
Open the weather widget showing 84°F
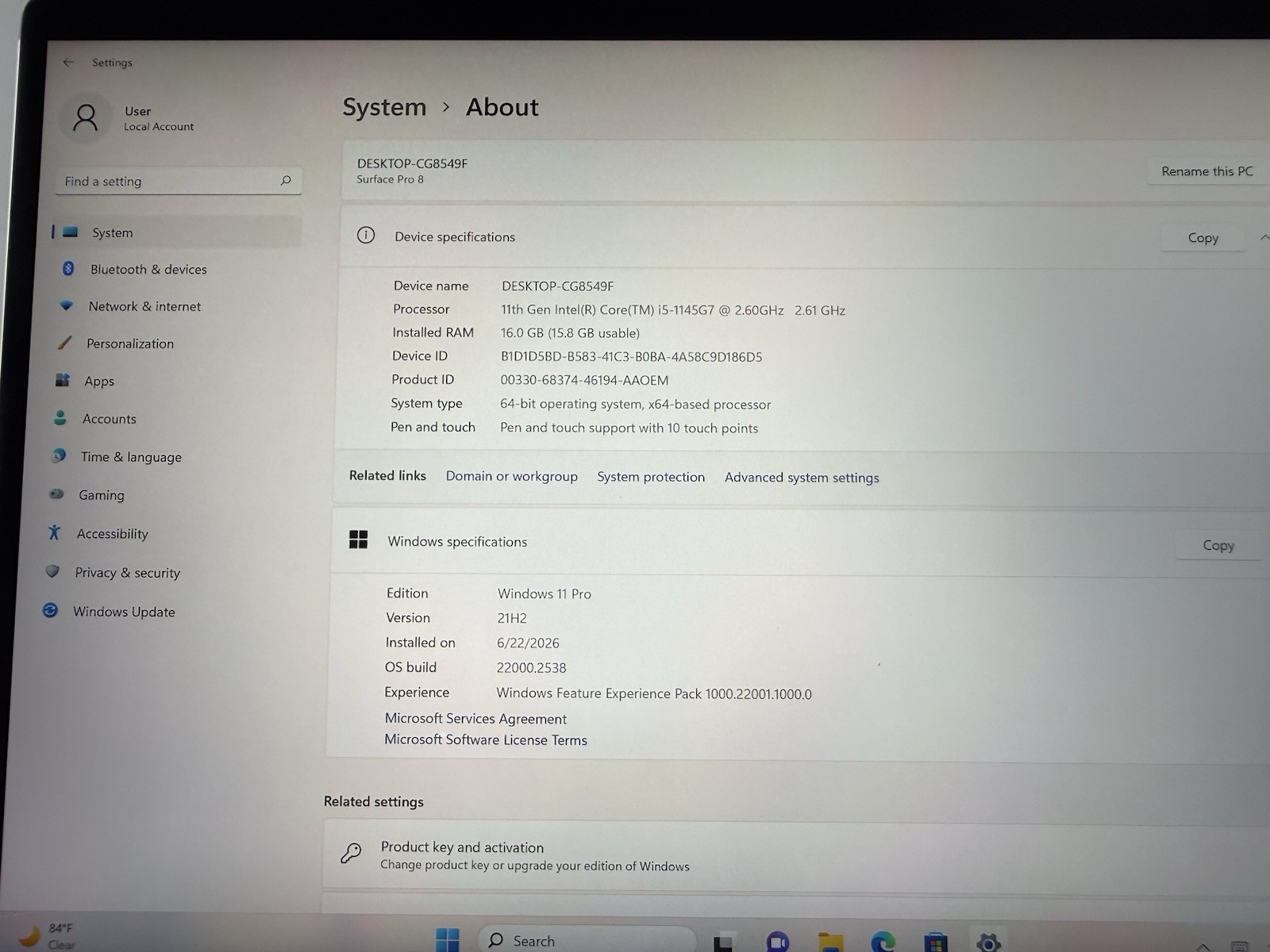pyautogui.click(x=48, y=936)
